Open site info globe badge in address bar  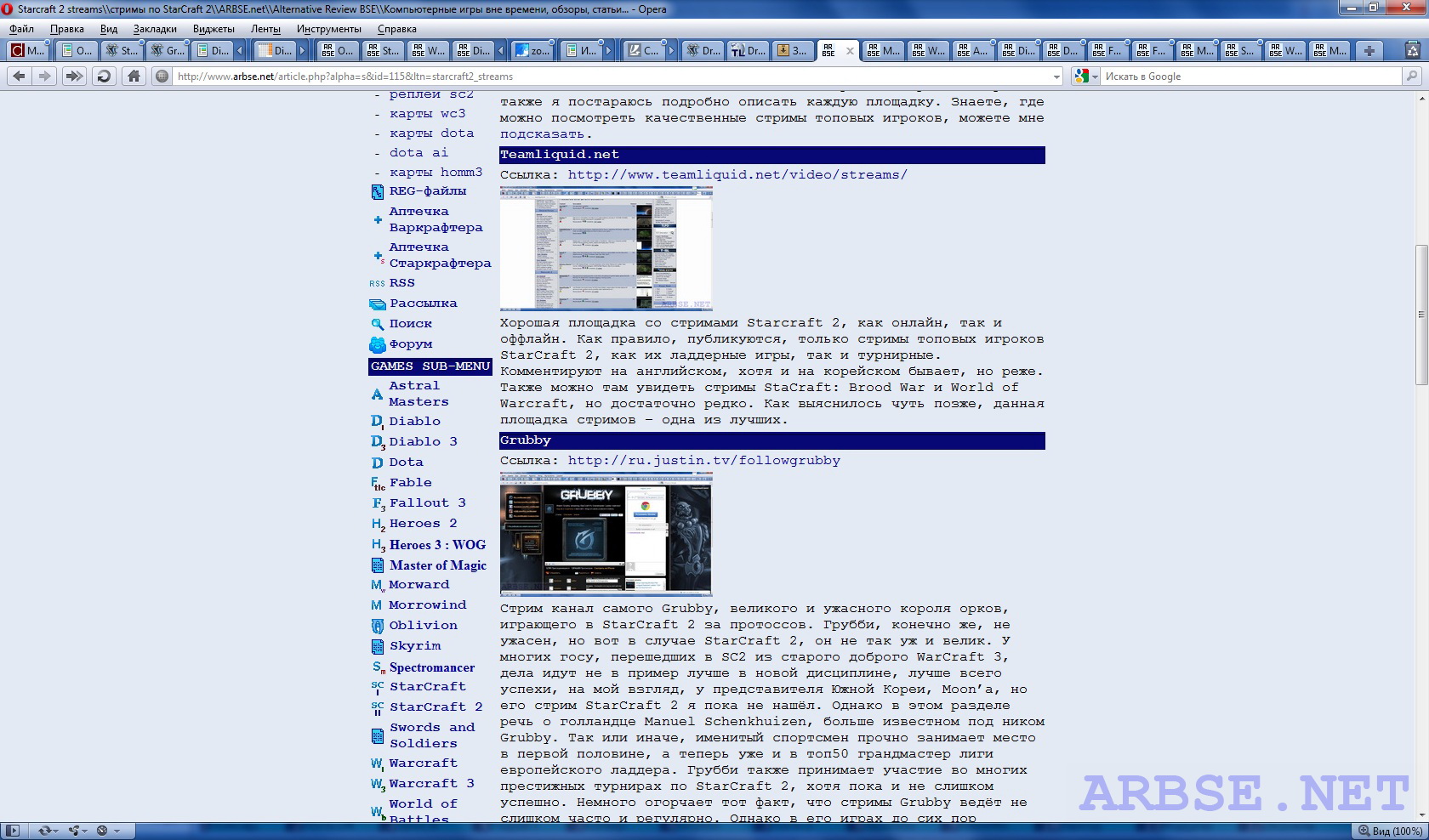click(x=162, y=77)
